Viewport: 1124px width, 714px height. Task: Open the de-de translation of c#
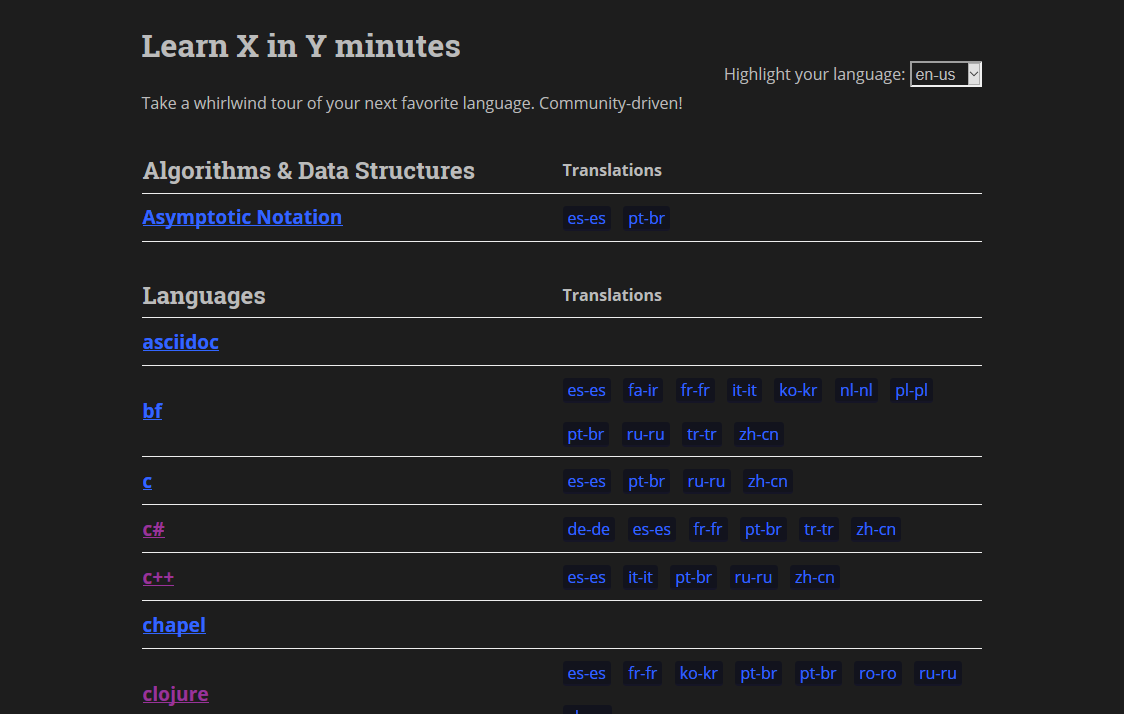click(x=588, y=529)
